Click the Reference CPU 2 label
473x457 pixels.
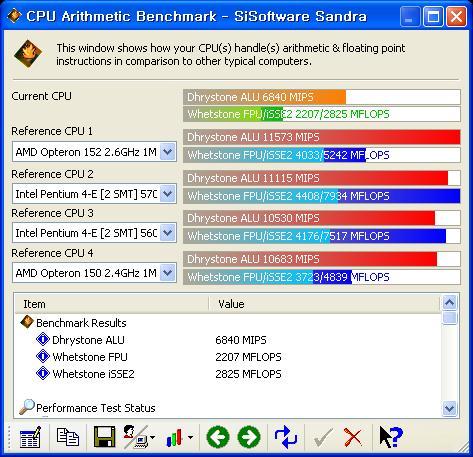point(52,174)
